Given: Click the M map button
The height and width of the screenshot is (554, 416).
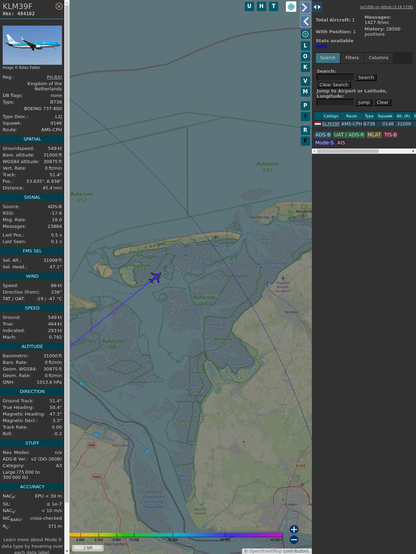Looking at the screenshot, I should click(305, 92).
